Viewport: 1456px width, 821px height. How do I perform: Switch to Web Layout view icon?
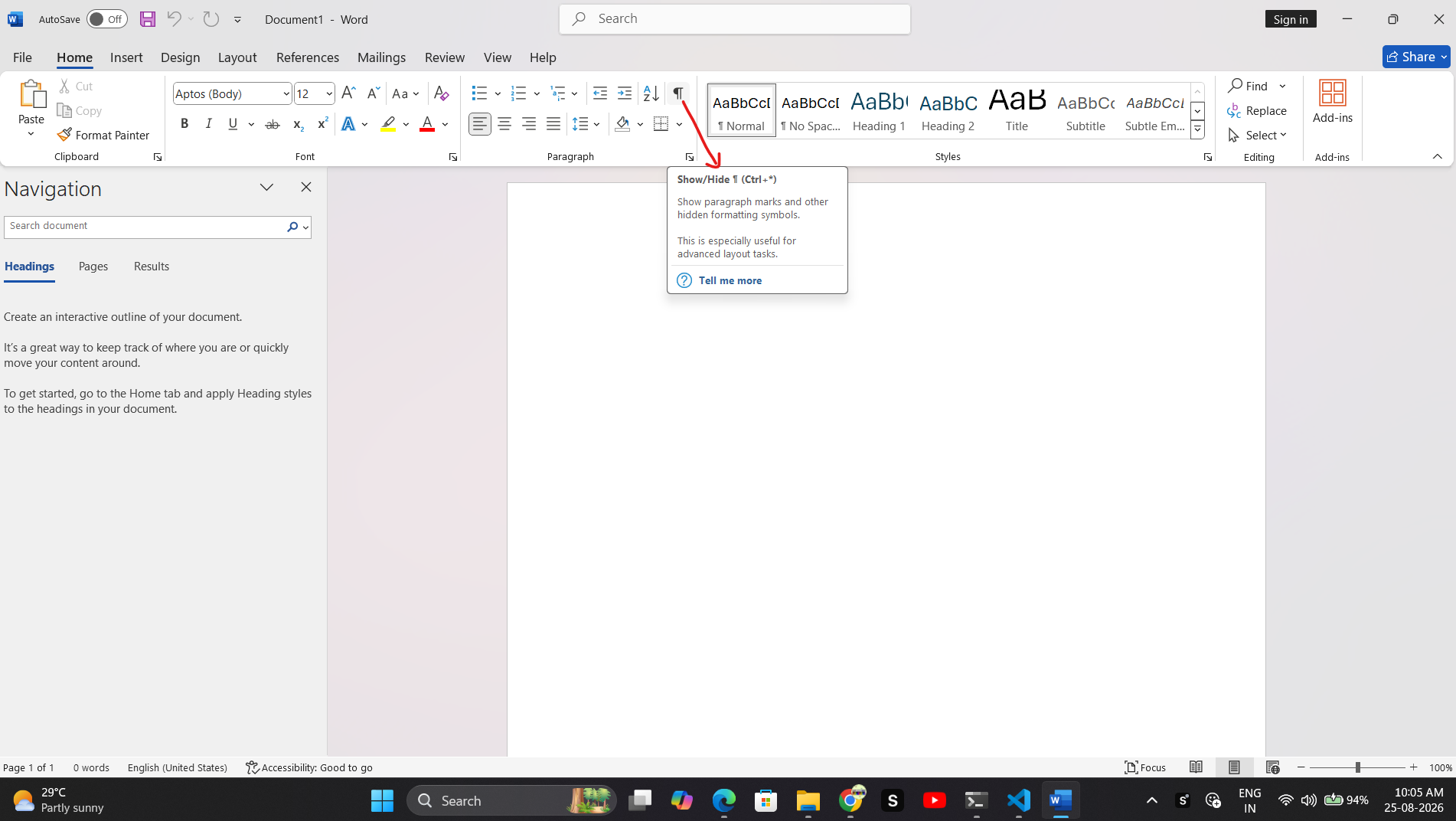(1273, 767)
